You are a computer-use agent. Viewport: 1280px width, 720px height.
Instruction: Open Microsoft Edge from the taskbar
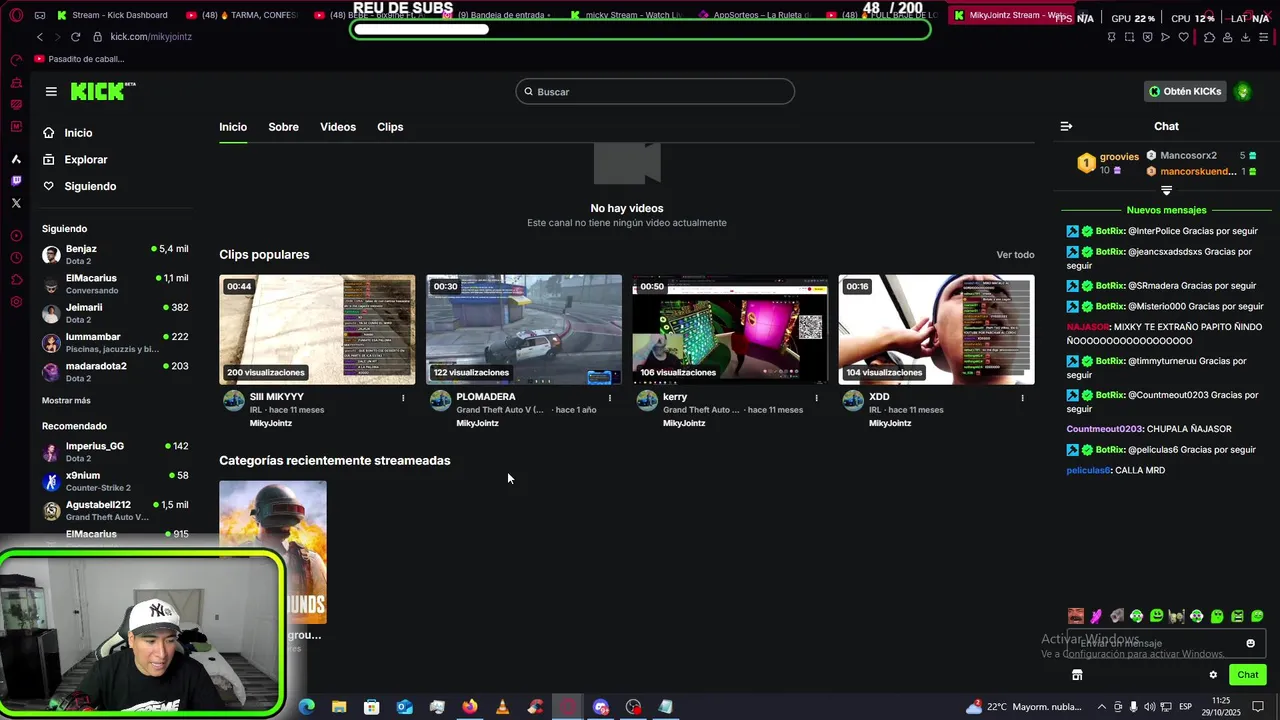(x=307, y=707)
